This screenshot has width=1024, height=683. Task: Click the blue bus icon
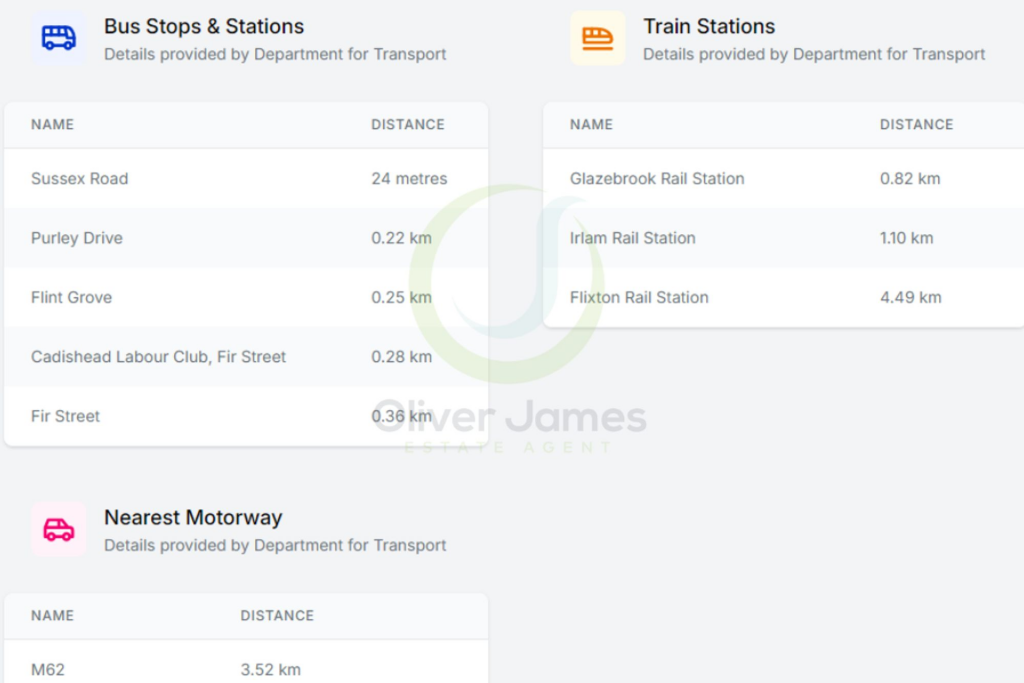[x=58, y=39]
